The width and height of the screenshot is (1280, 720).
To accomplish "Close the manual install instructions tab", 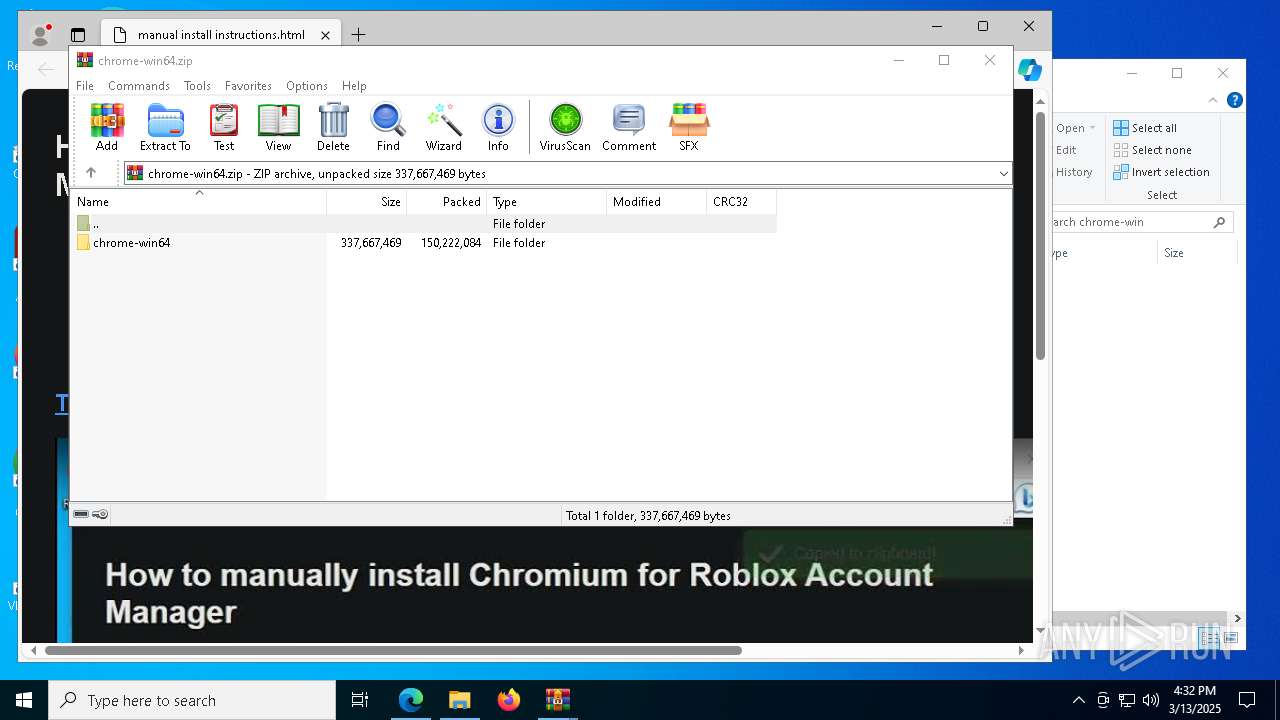I will [x=325, y=35].
